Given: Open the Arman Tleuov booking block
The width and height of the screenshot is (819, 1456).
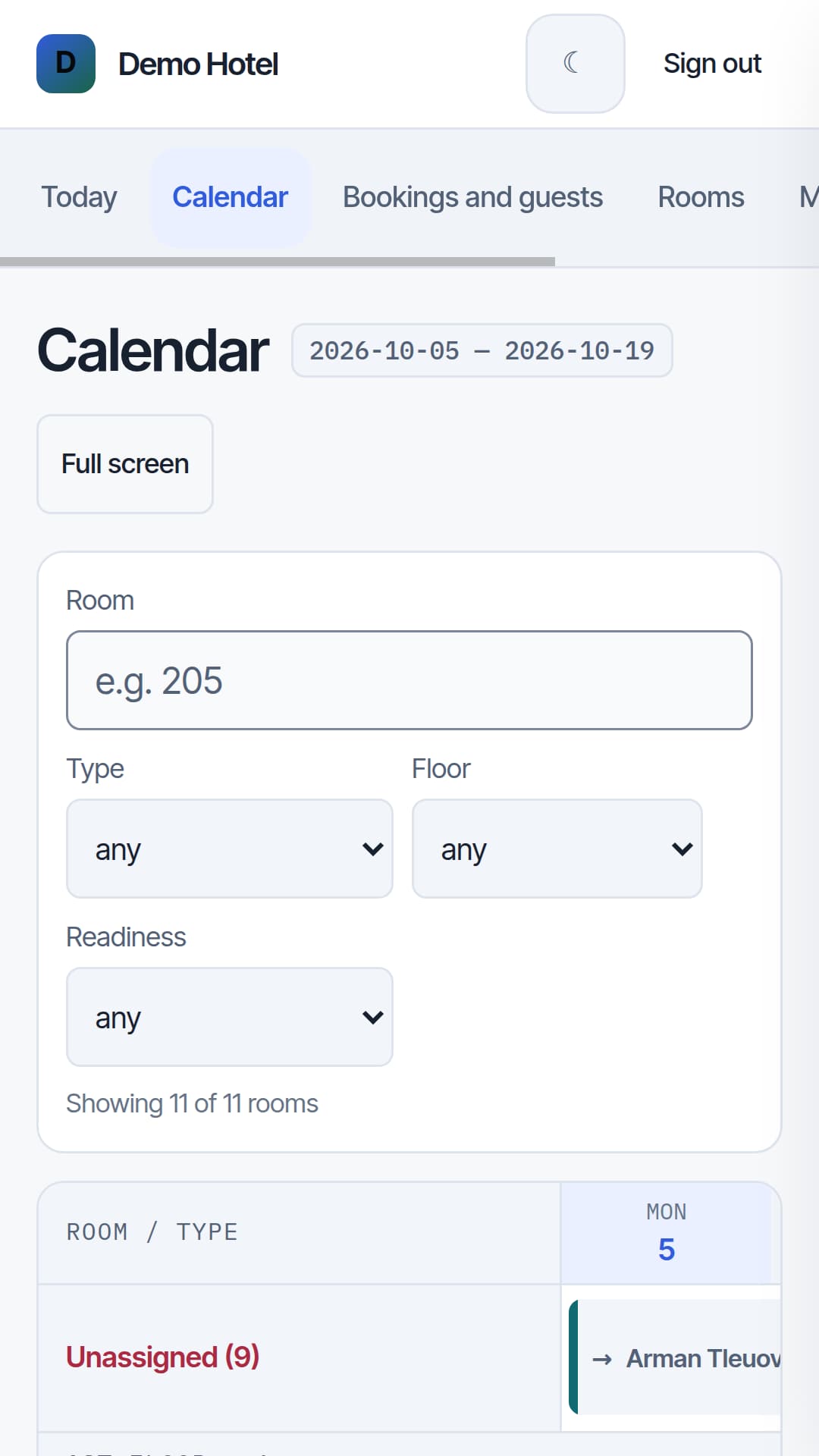Looking at the screenshot, I should pyautogui.click(x=675, y=1357).
